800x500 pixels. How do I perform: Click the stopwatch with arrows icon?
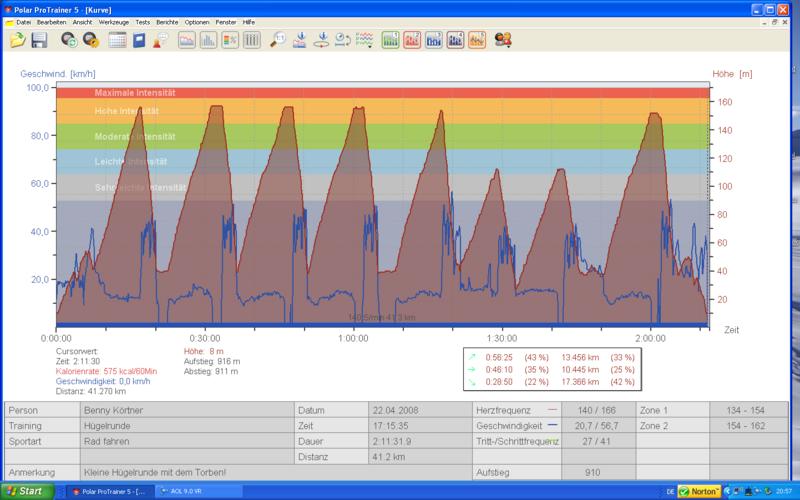pyautogui.click(x=342, y=40)
